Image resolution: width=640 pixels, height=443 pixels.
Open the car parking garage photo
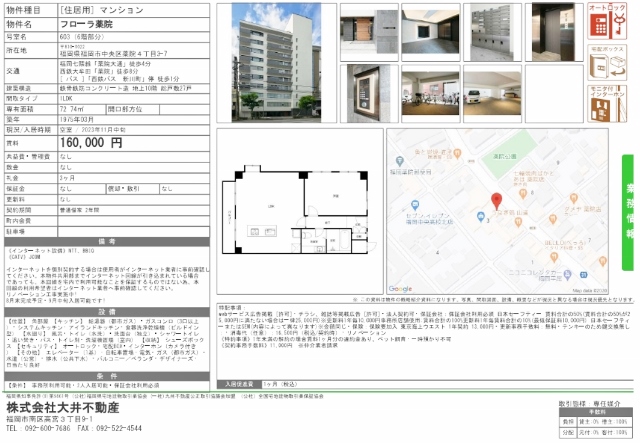(492, 93)
